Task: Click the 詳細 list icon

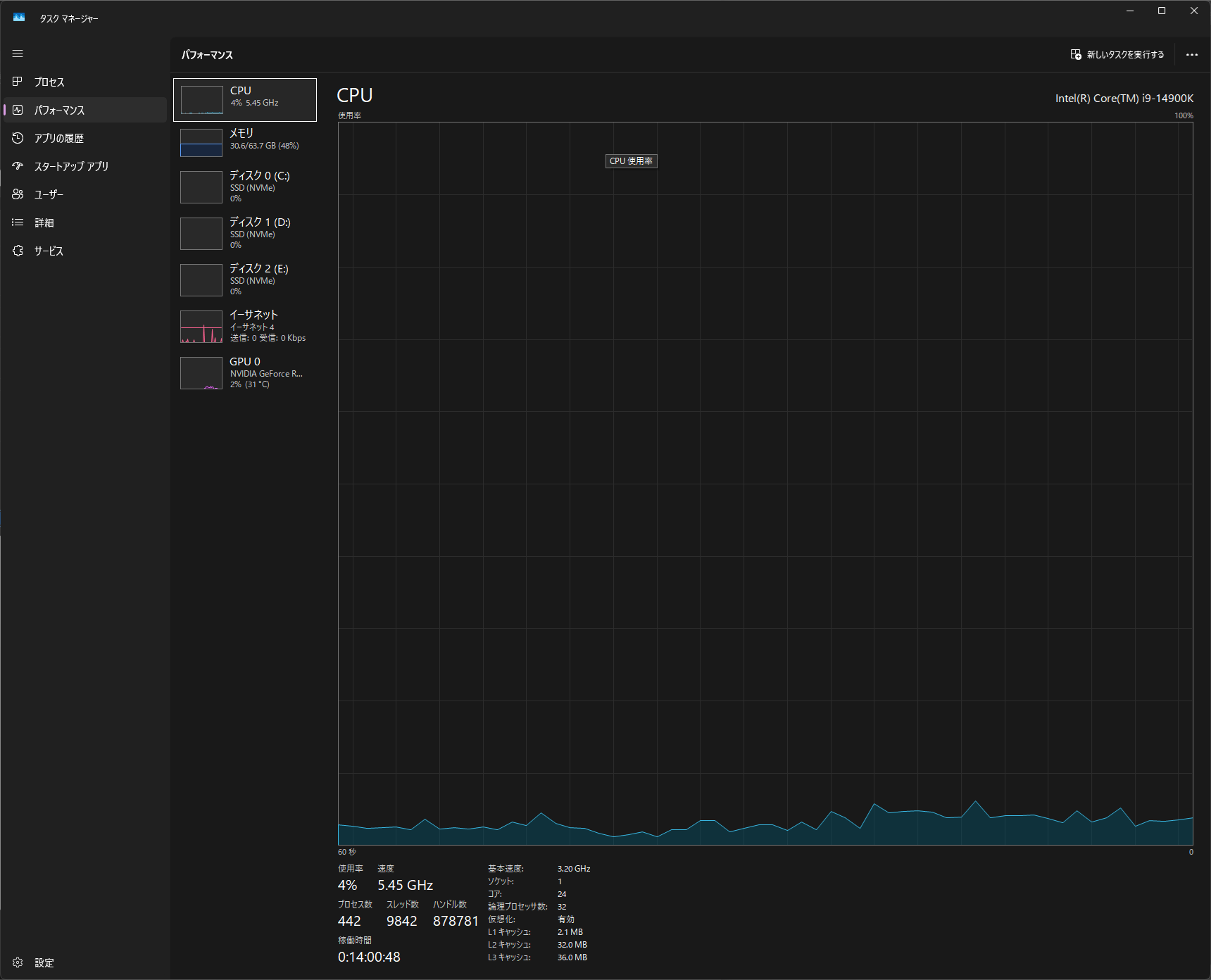Action: tap(18, 222)
